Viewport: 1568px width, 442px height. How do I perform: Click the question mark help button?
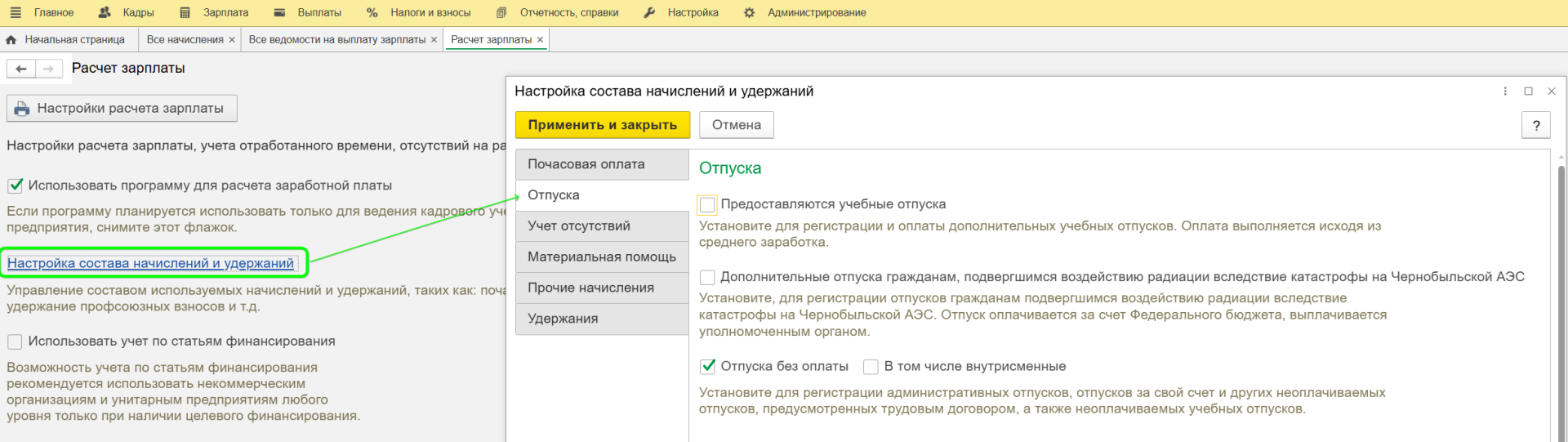pos(1536,125)
